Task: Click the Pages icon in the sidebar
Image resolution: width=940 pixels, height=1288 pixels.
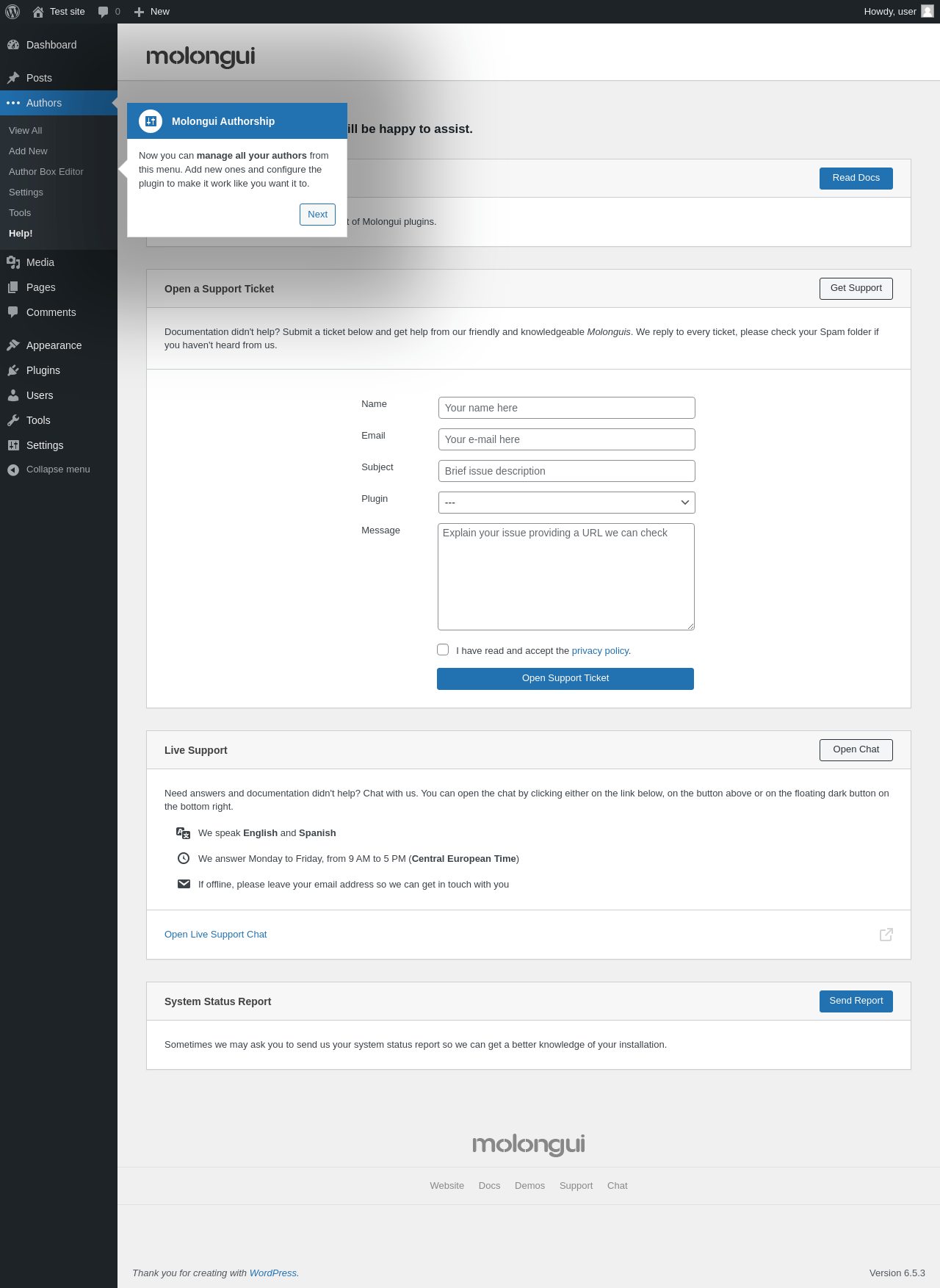Action: (13, 287)
